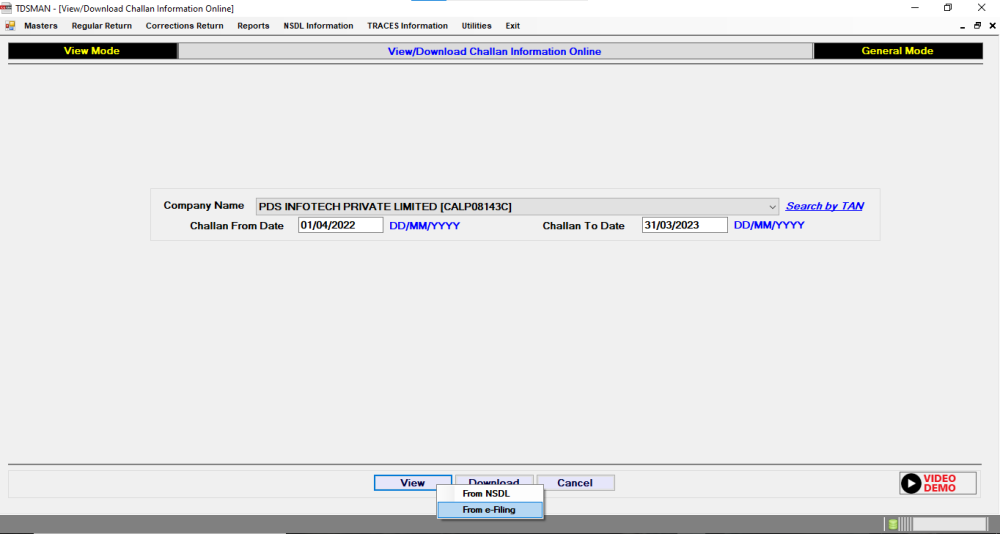Choose From NSDL in popup menu

[x=490, y=494]
